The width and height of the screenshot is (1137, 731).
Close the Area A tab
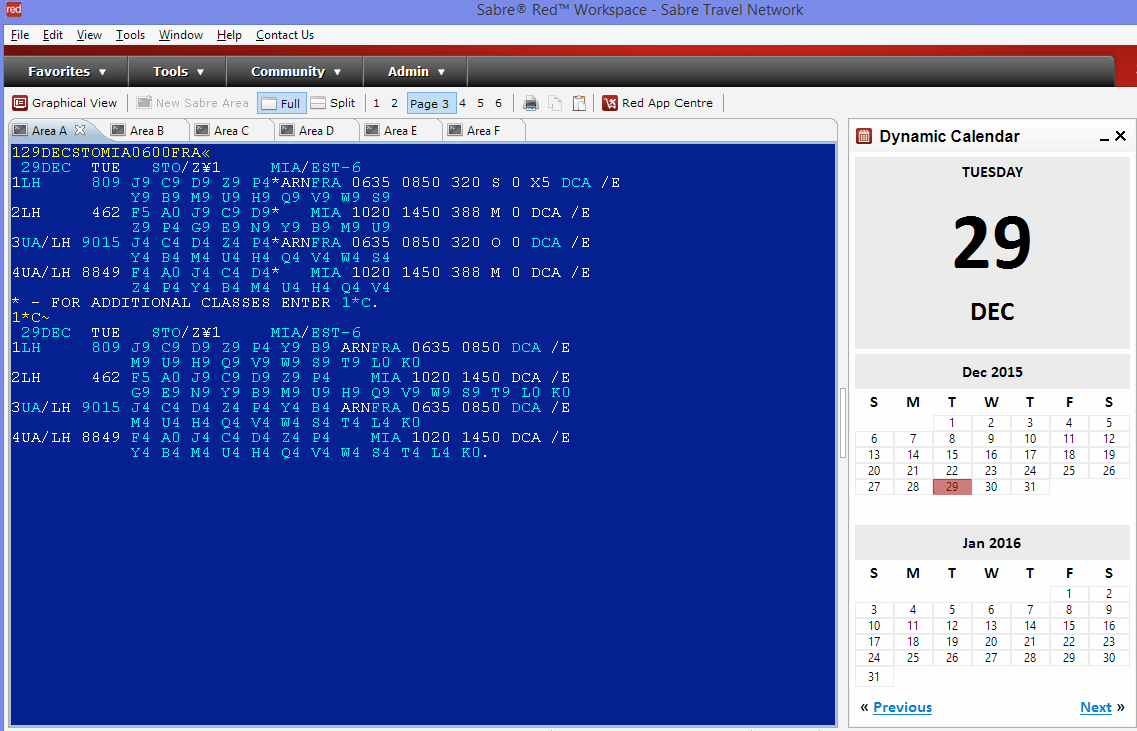81,130
